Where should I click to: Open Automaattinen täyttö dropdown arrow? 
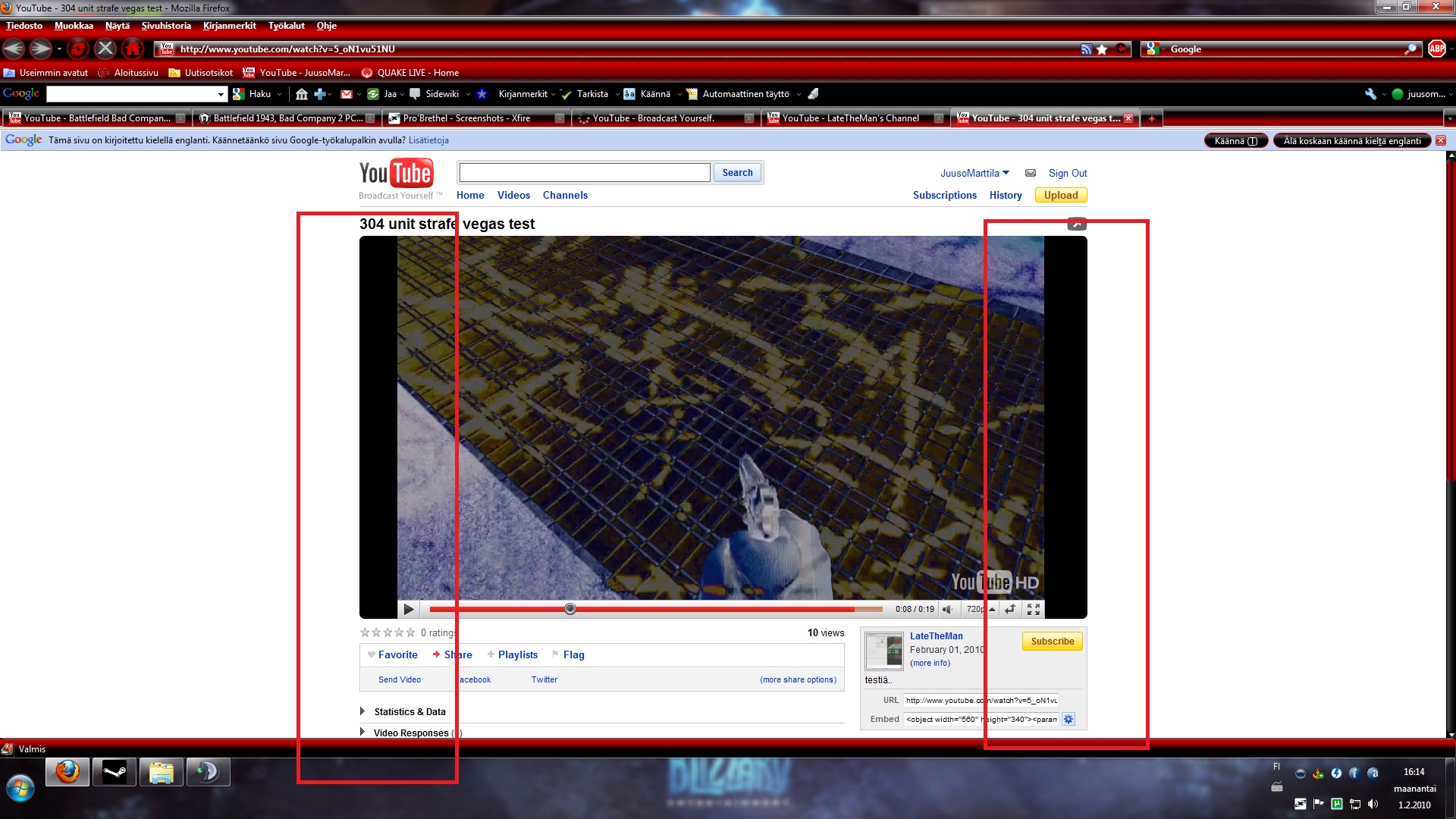(799, 95)
